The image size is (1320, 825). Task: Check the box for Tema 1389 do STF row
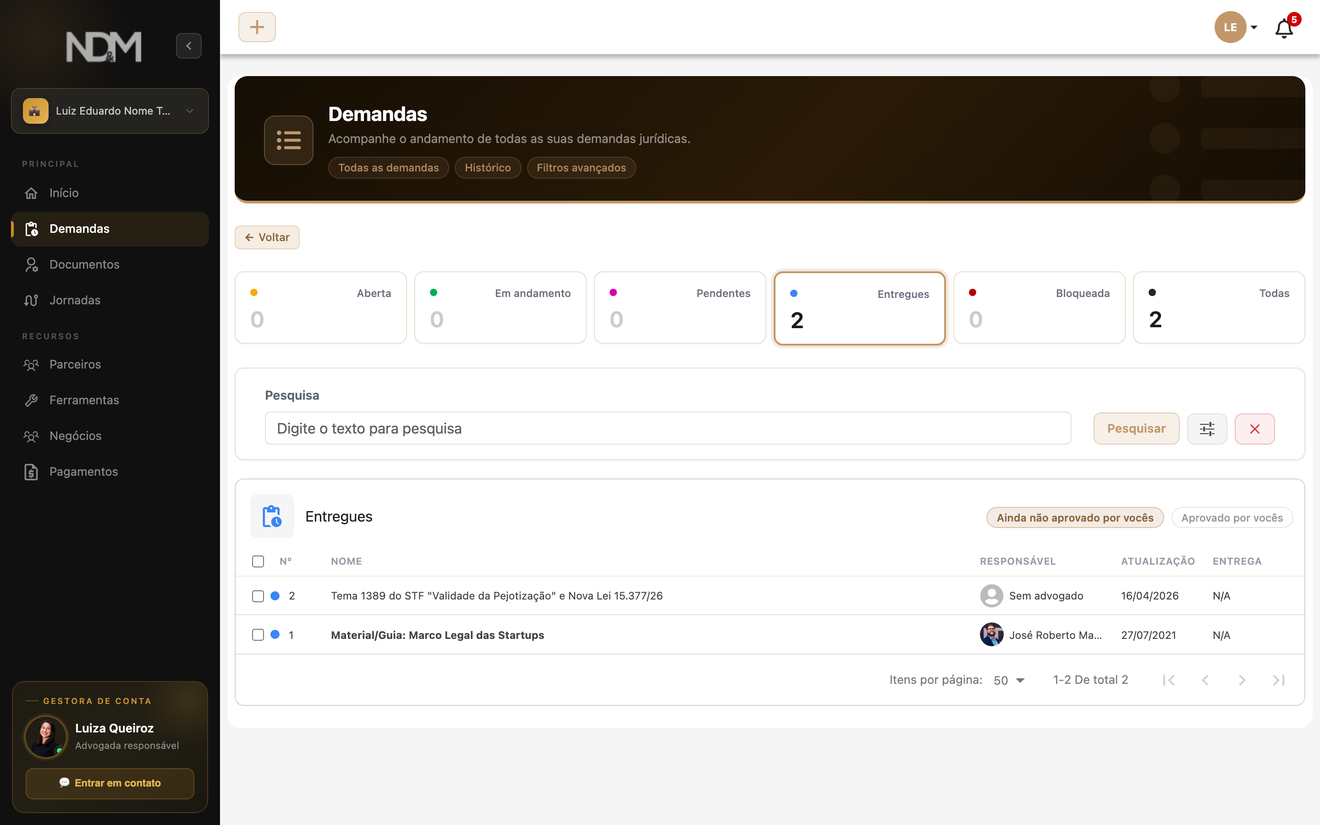[x=258, y=596]
